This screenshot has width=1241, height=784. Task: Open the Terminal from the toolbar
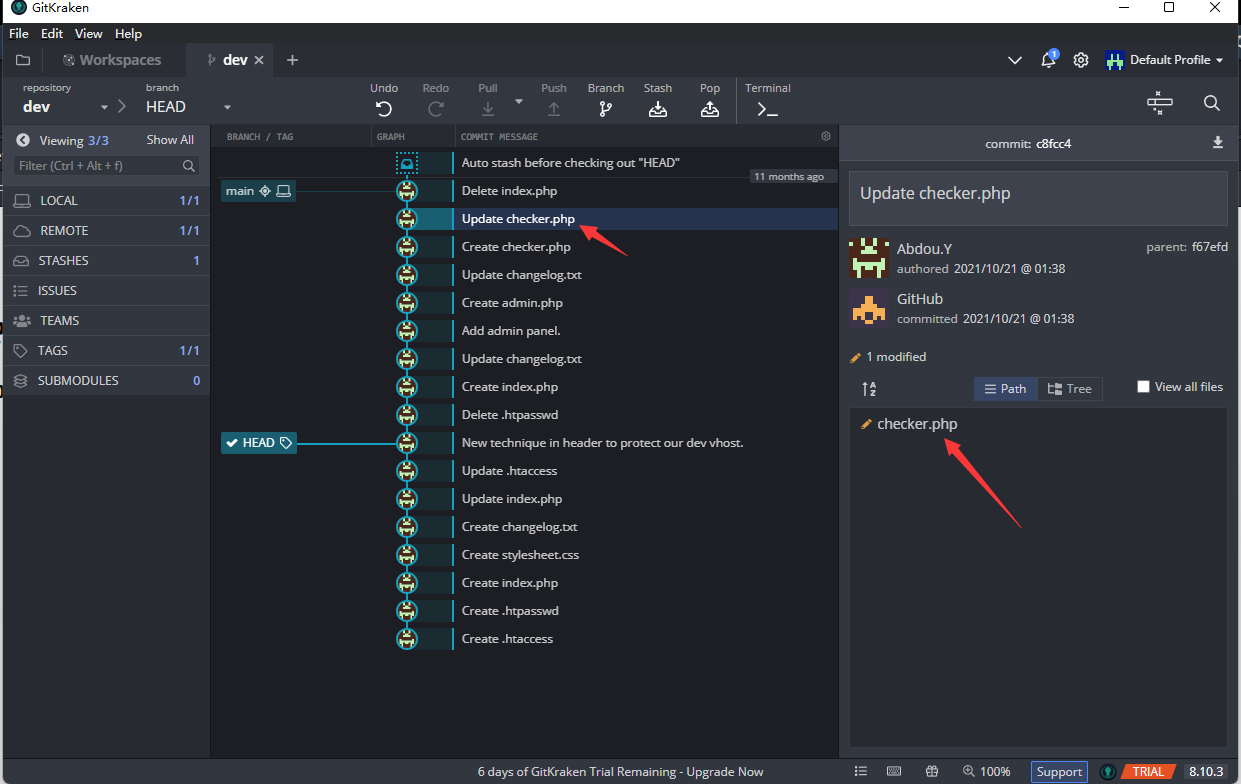[767, 109]
